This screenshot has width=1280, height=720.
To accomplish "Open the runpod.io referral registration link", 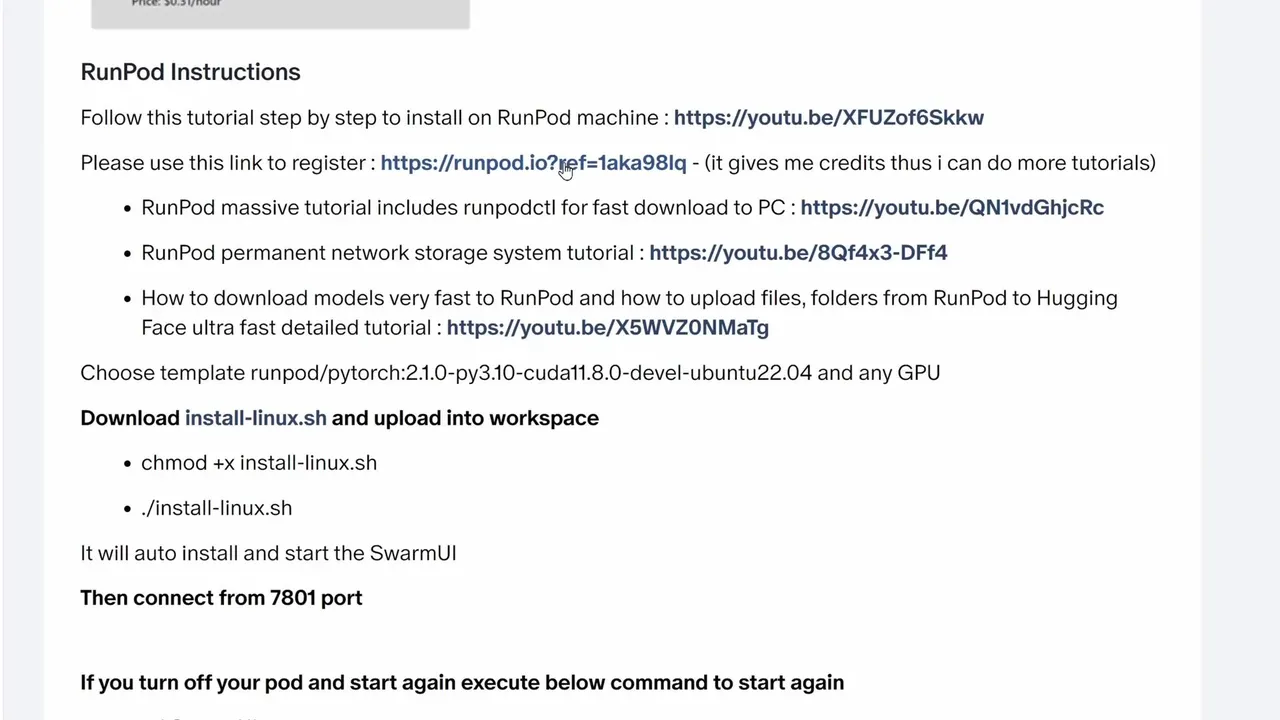I will [x=533, y=163].
